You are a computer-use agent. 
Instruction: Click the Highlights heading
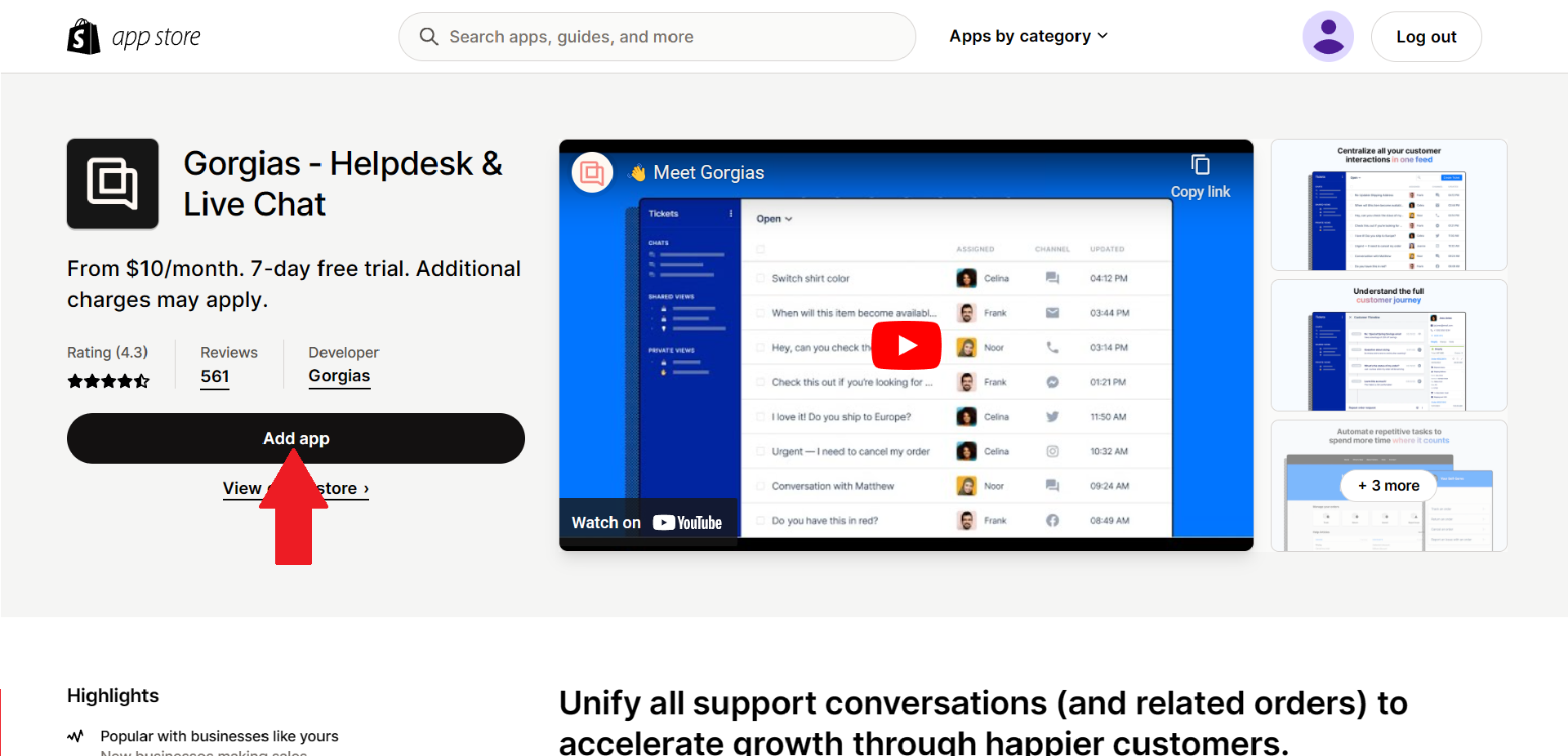click(113, 696)
